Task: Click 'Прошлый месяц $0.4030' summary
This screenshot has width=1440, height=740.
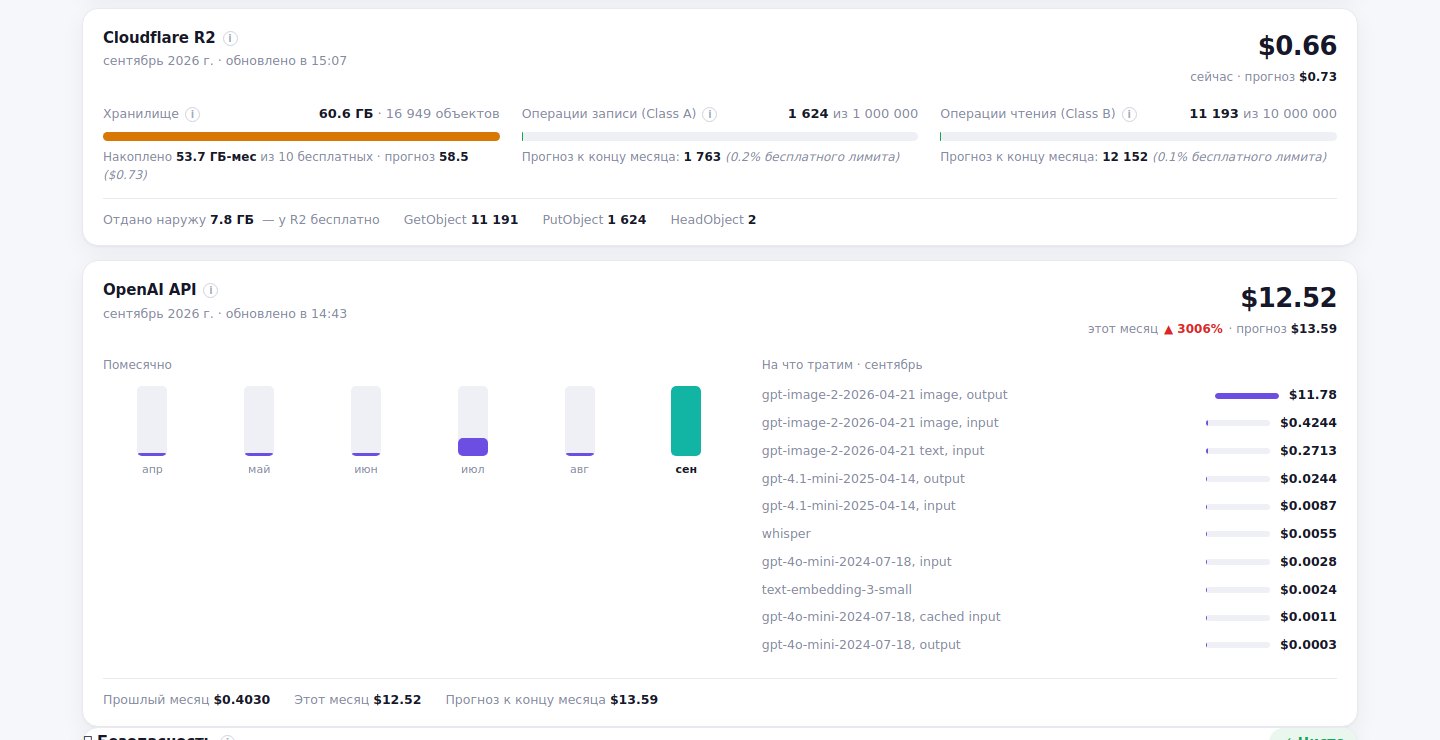Action: pyautogui.click(x=187, y=700)
